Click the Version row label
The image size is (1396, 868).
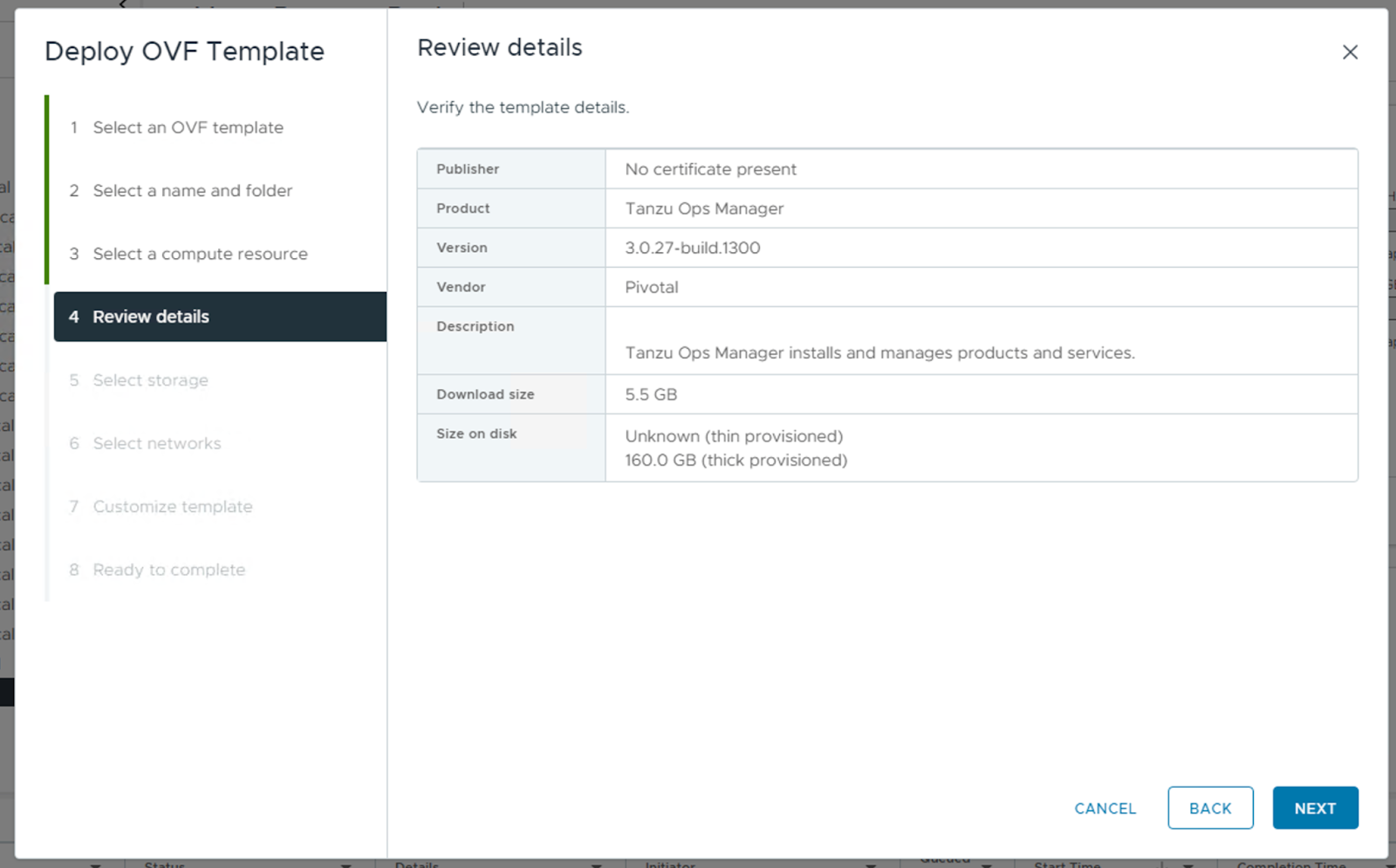click(462, 248)
